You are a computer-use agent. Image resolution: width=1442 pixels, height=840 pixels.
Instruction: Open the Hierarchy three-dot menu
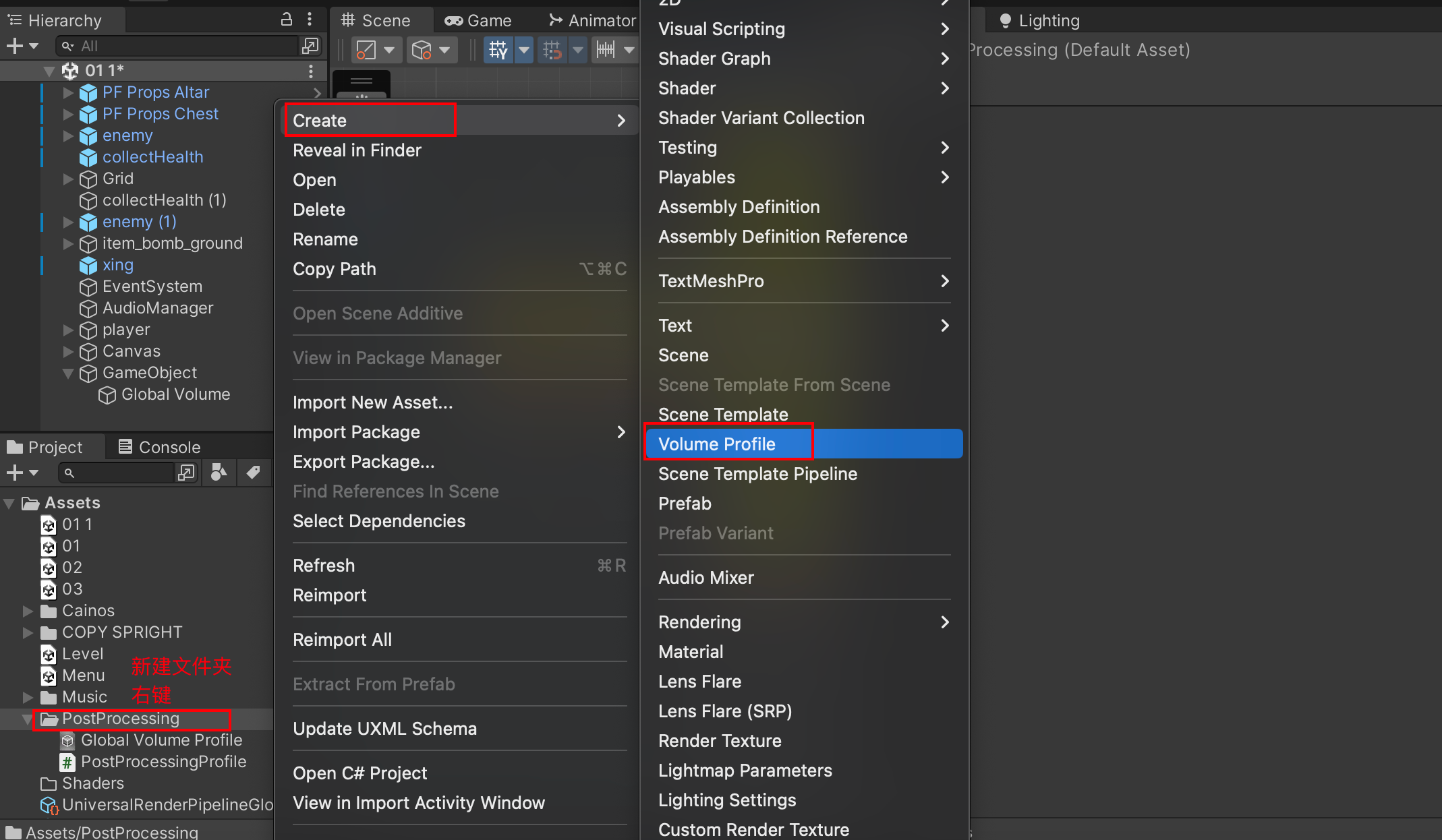click(310, 20)
